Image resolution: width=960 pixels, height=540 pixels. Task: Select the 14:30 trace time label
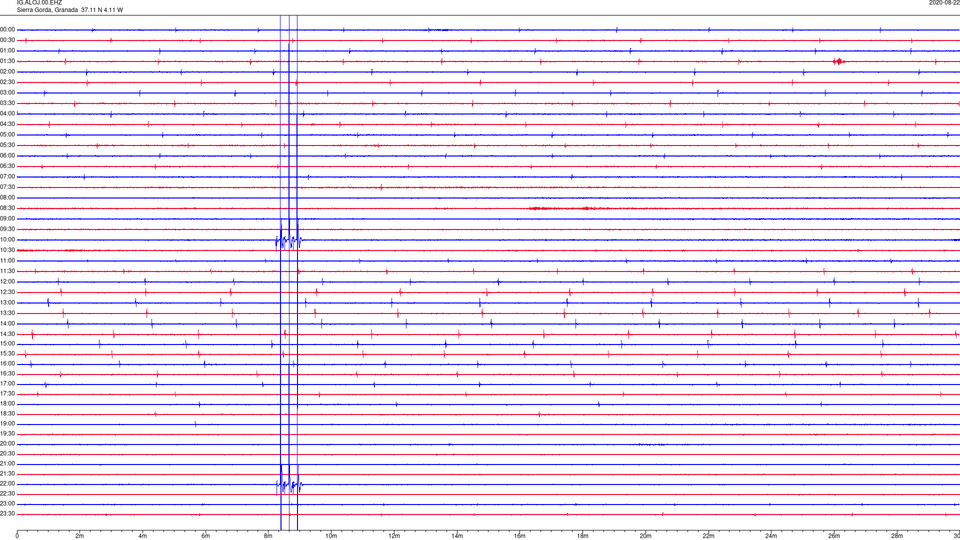coord(7,334)
